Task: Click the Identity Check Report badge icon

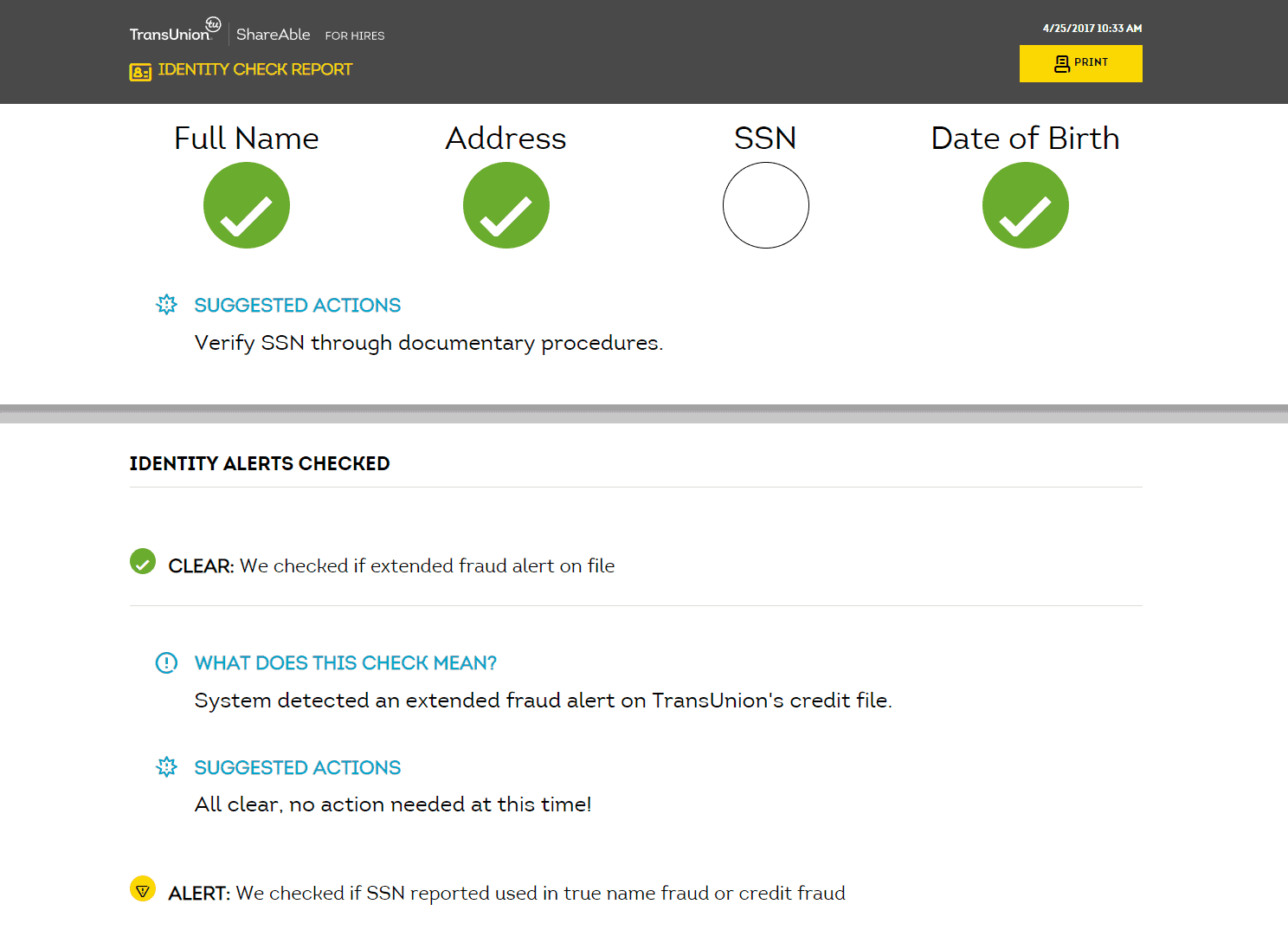Action: 139,70
